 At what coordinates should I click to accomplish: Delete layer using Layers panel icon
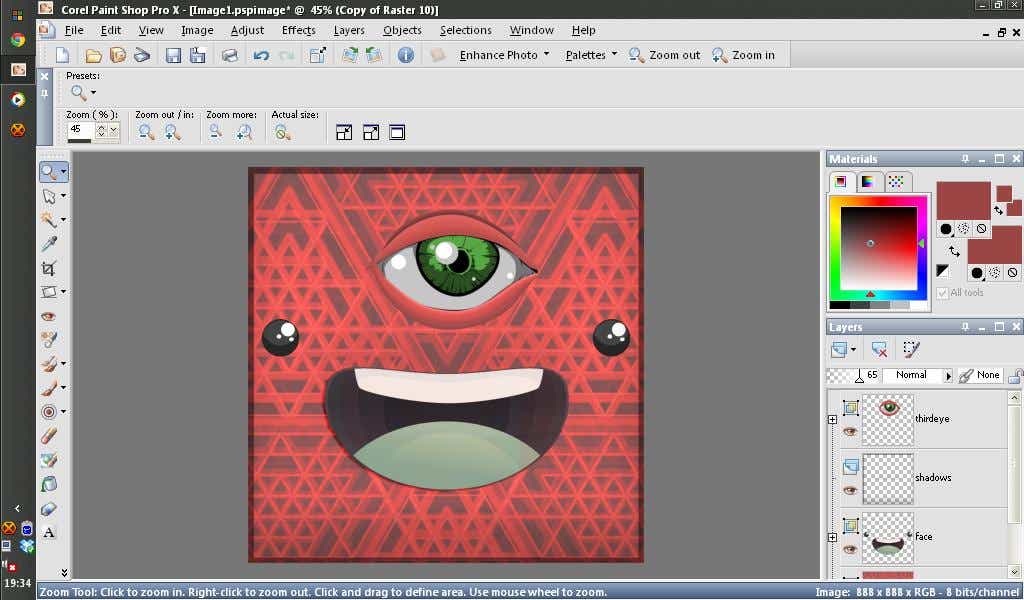(x=879, y=349)
